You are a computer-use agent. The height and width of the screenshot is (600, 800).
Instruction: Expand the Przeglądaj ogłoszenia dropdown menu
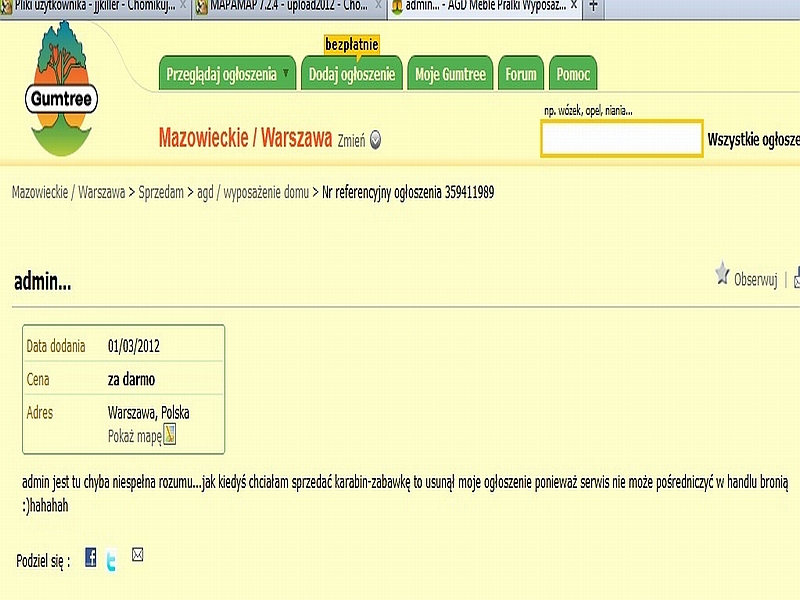click(286, 74)
